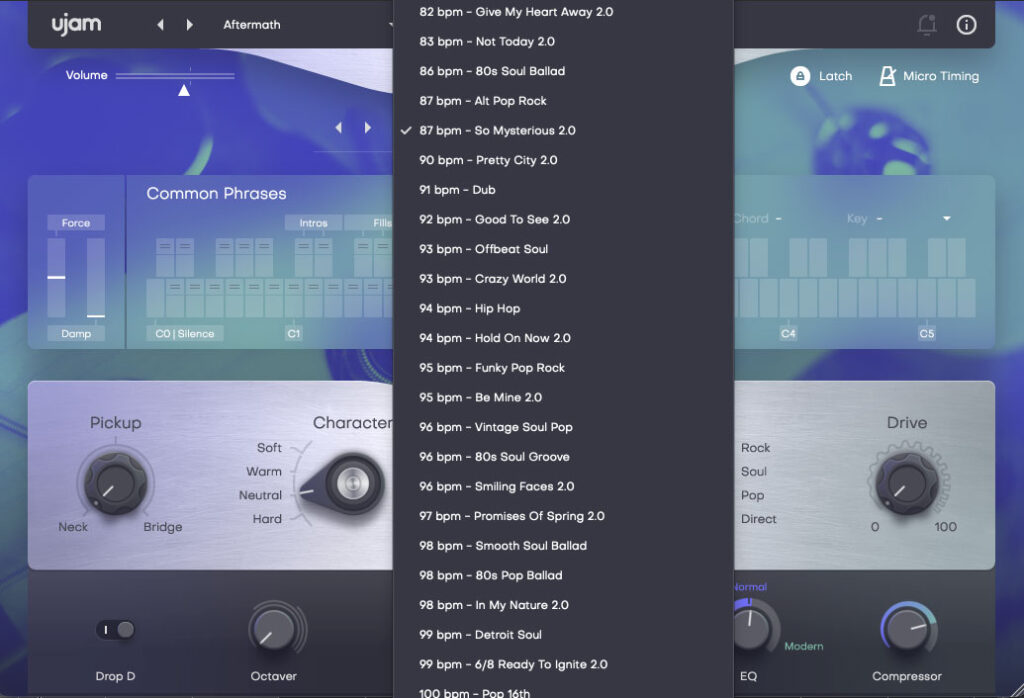Toggle the Drop D switch
The height and width of the screenshot is (698, 1024).
click(116, 630)
